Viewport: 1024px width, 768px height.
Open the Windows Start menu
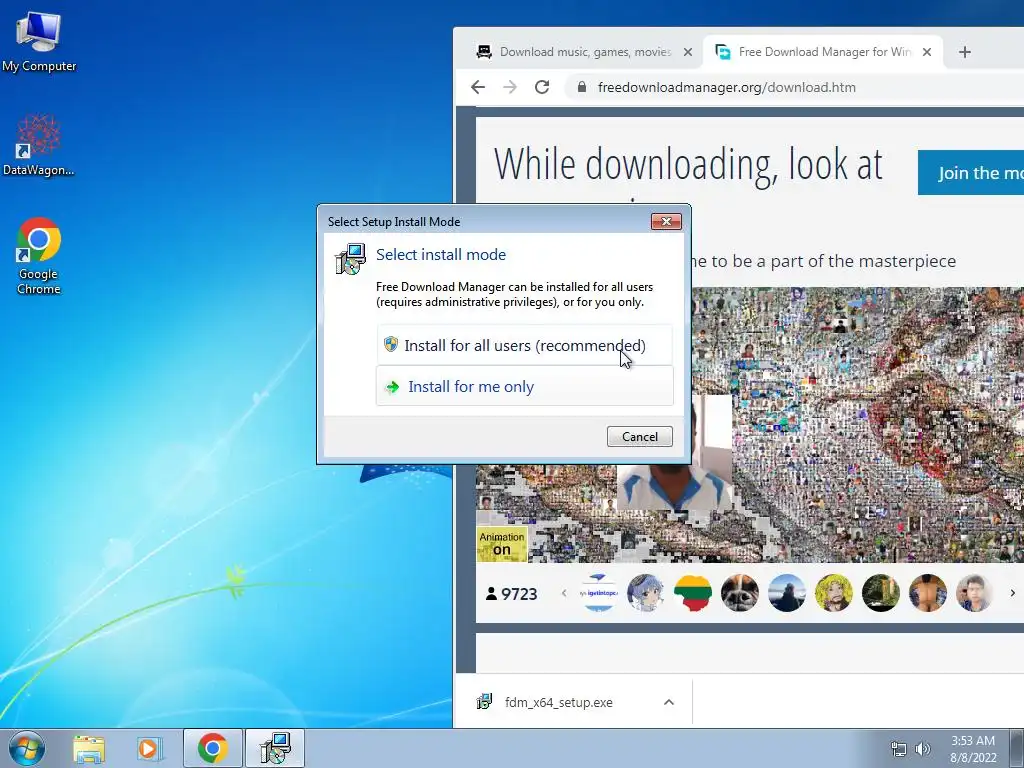[27, 748]
